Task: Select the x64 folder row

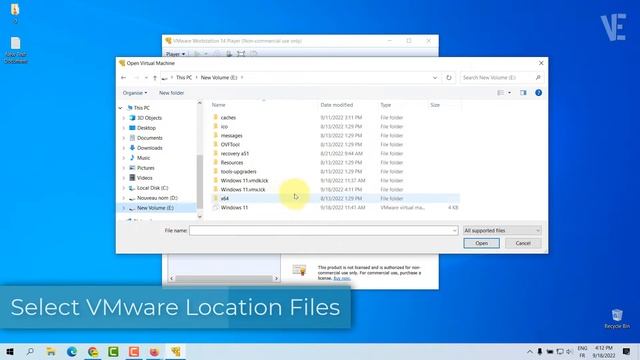Action: click(x=336, y=198)
